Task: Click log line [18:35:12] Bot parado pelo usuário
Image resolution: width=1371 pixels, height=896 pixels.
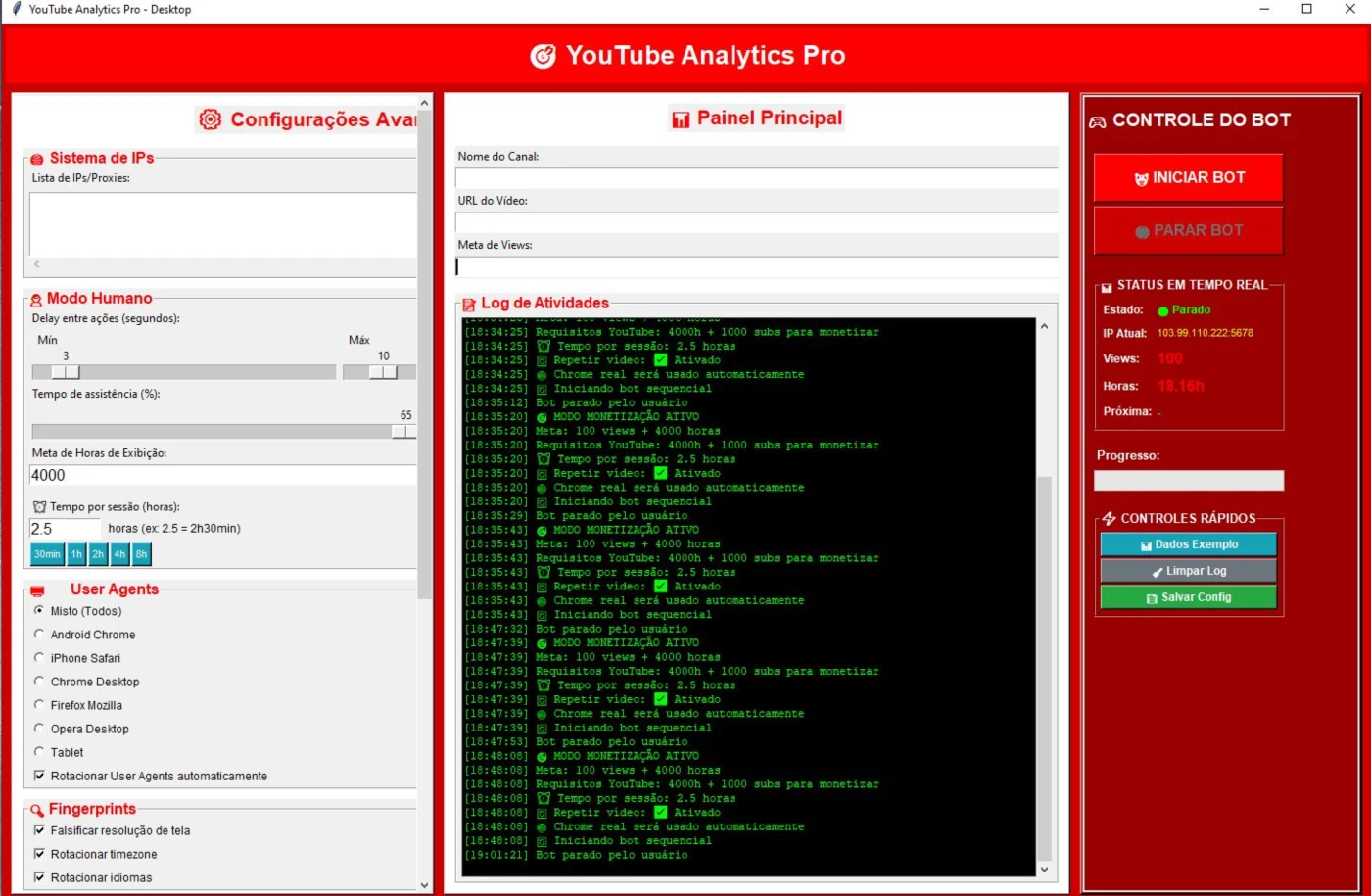Action: pos(576,402)
